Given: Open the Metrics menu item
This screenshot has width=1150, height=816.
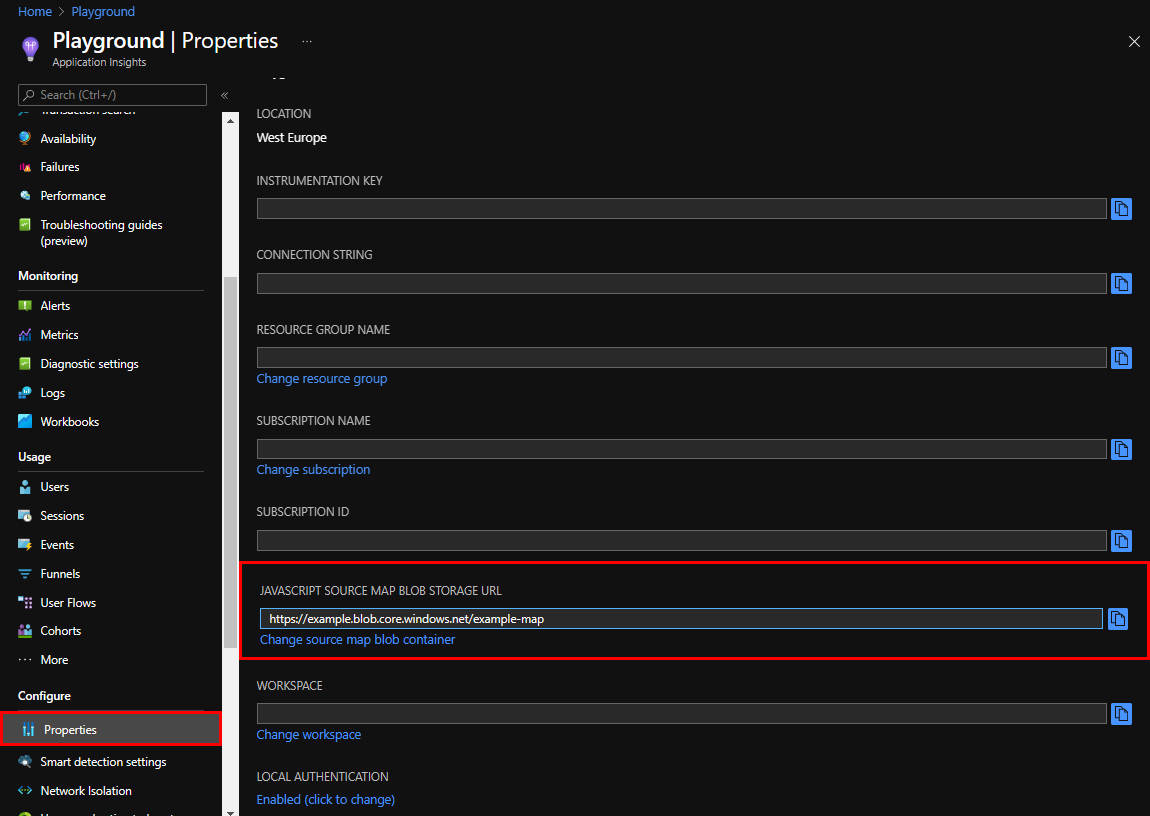Looking at the screenshot, I should (59, 335).
